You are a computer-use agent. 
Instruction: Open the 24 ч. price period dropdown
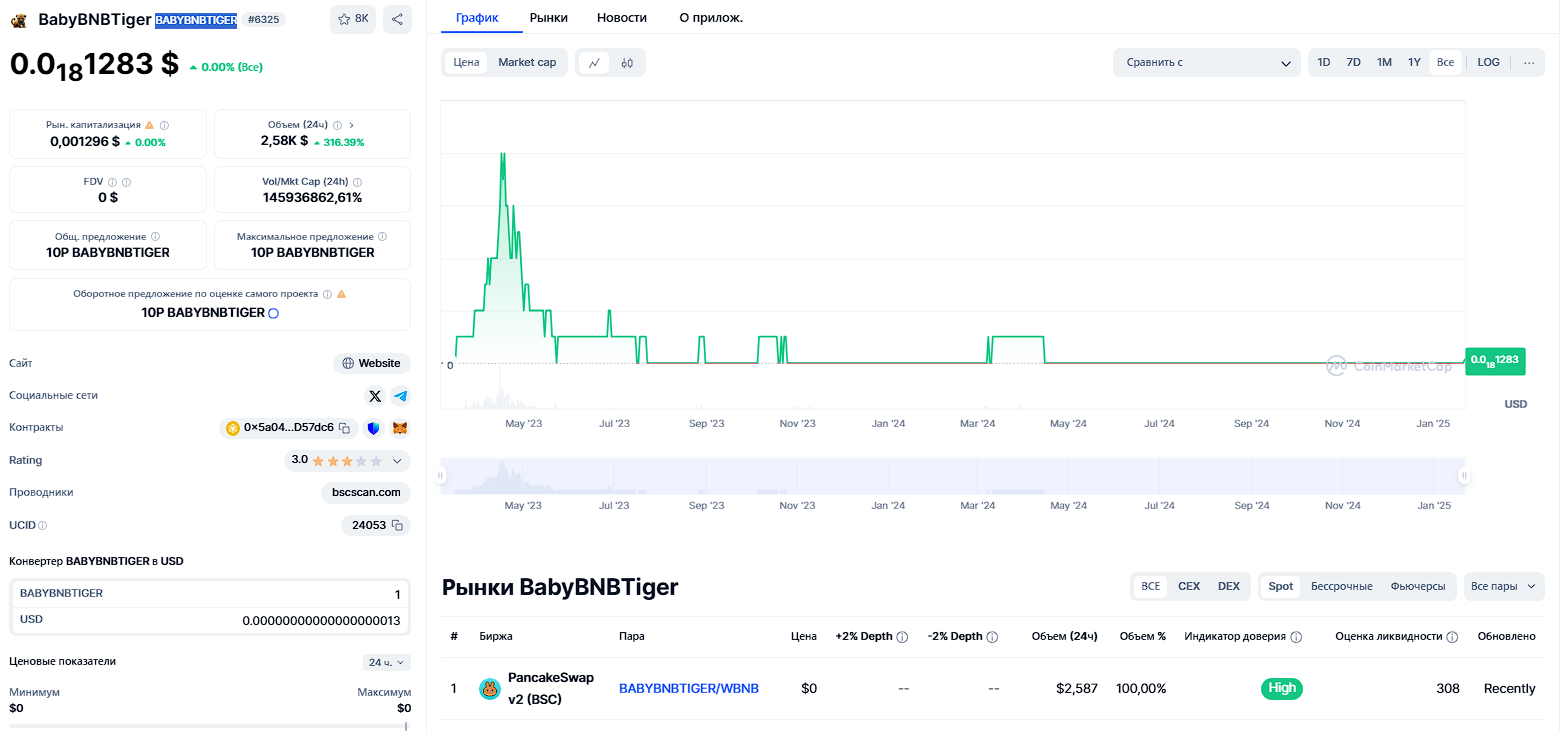tap(387, 662)
